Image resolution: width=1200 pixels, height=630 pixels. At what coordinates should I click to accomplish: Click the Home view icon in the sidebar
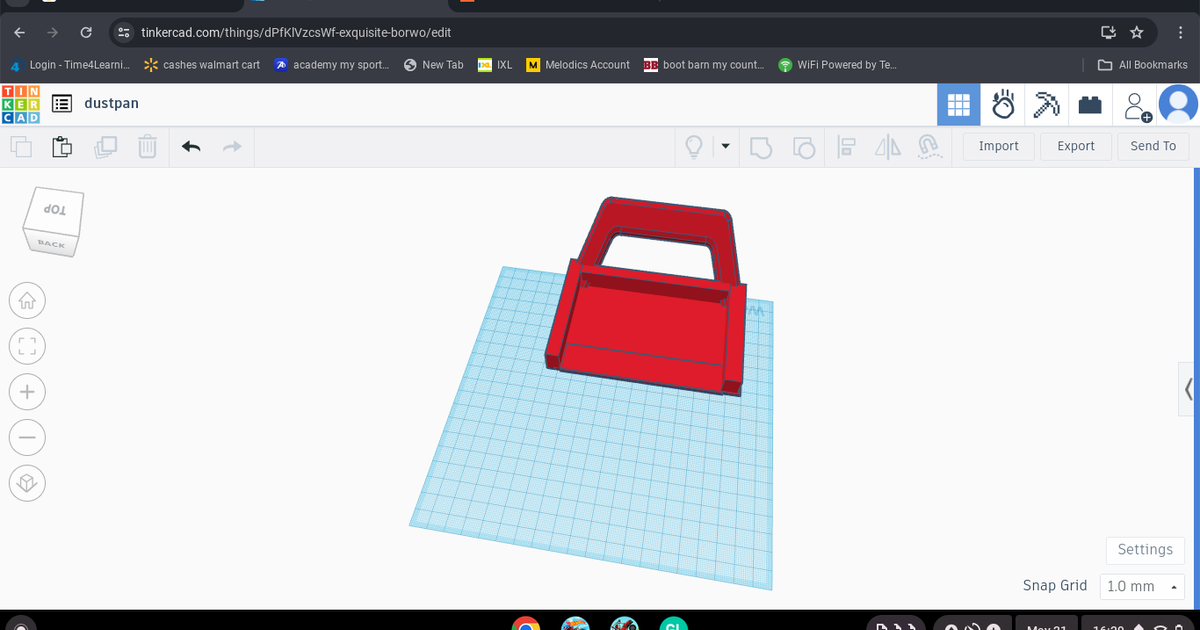pos(27,300)
